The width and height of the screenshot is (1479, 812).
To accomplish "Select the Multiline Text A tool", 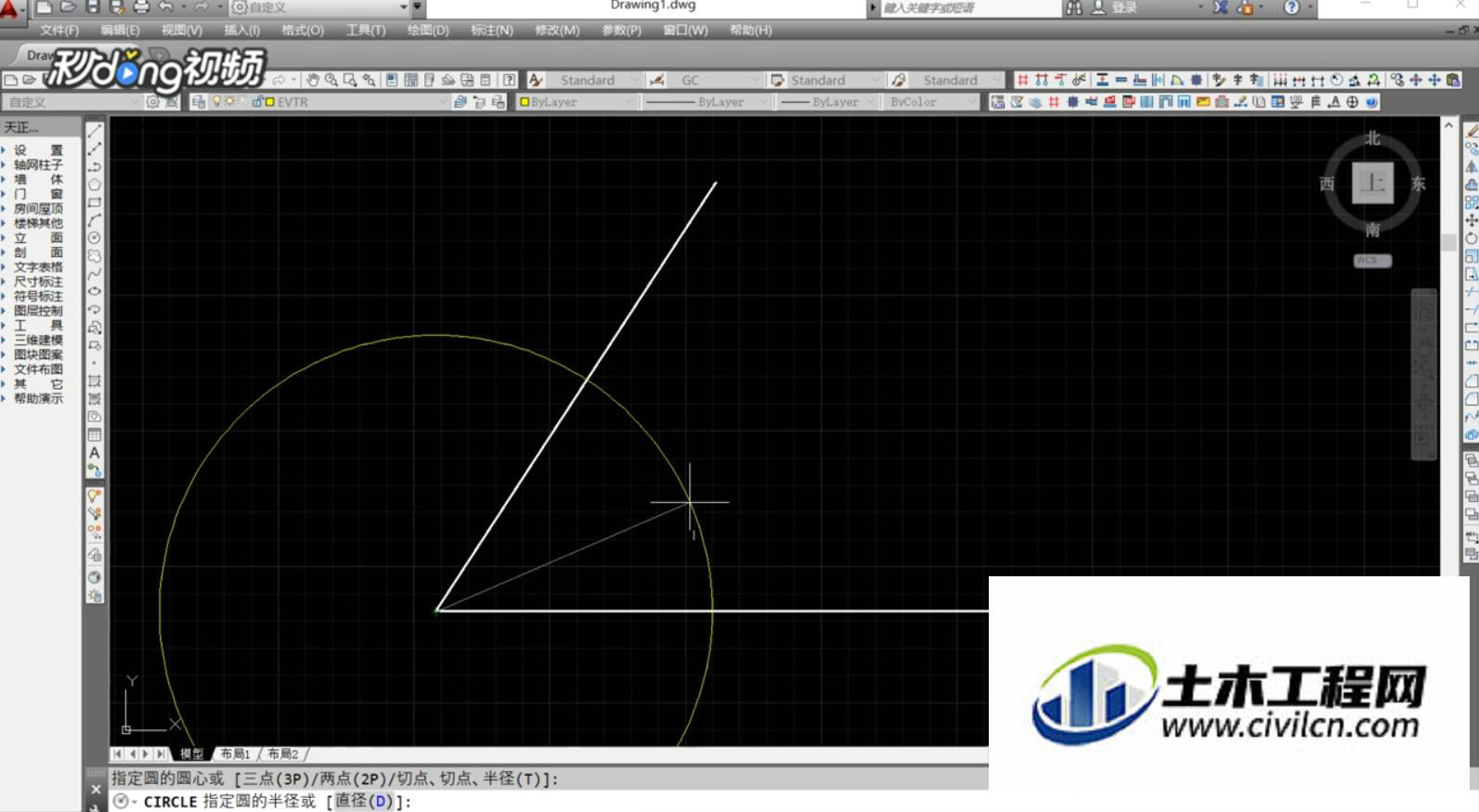I will coord(95,452).
